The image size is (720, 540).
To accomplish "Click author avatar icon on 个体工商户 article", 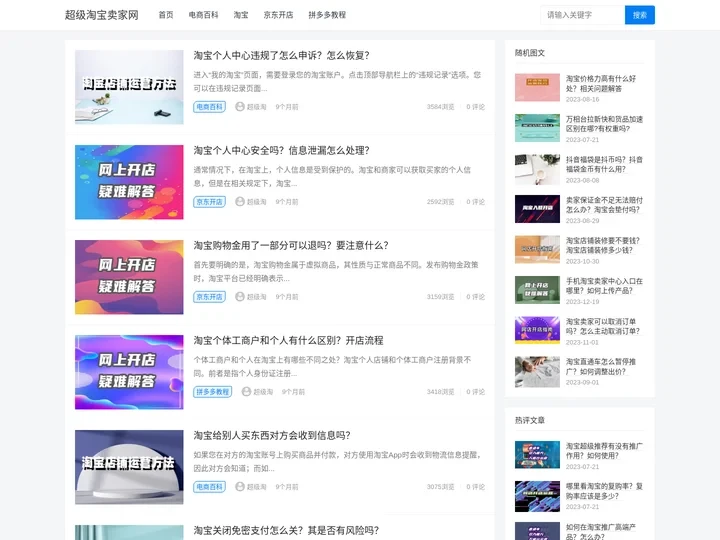I will pos(246,392).
